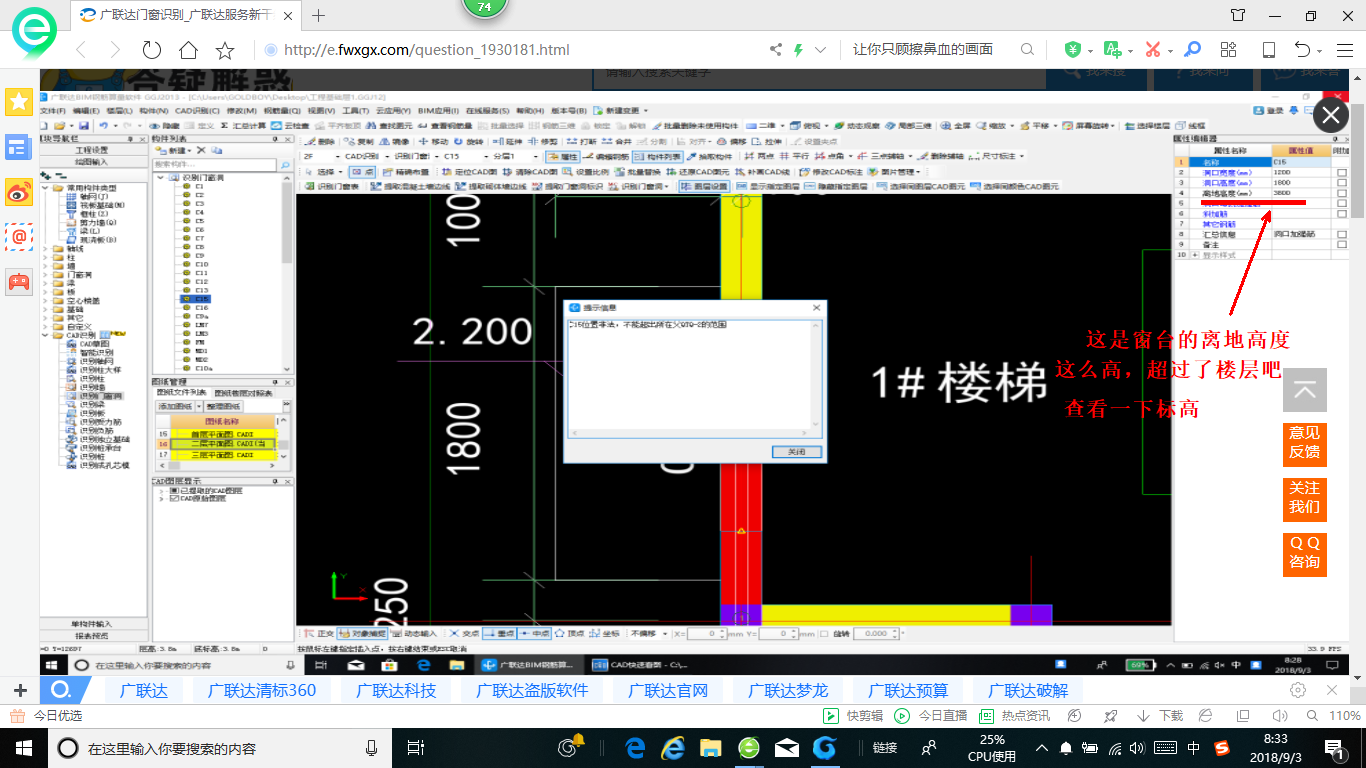Click the mobile phone icon in toolbar

click(1269, 50)
